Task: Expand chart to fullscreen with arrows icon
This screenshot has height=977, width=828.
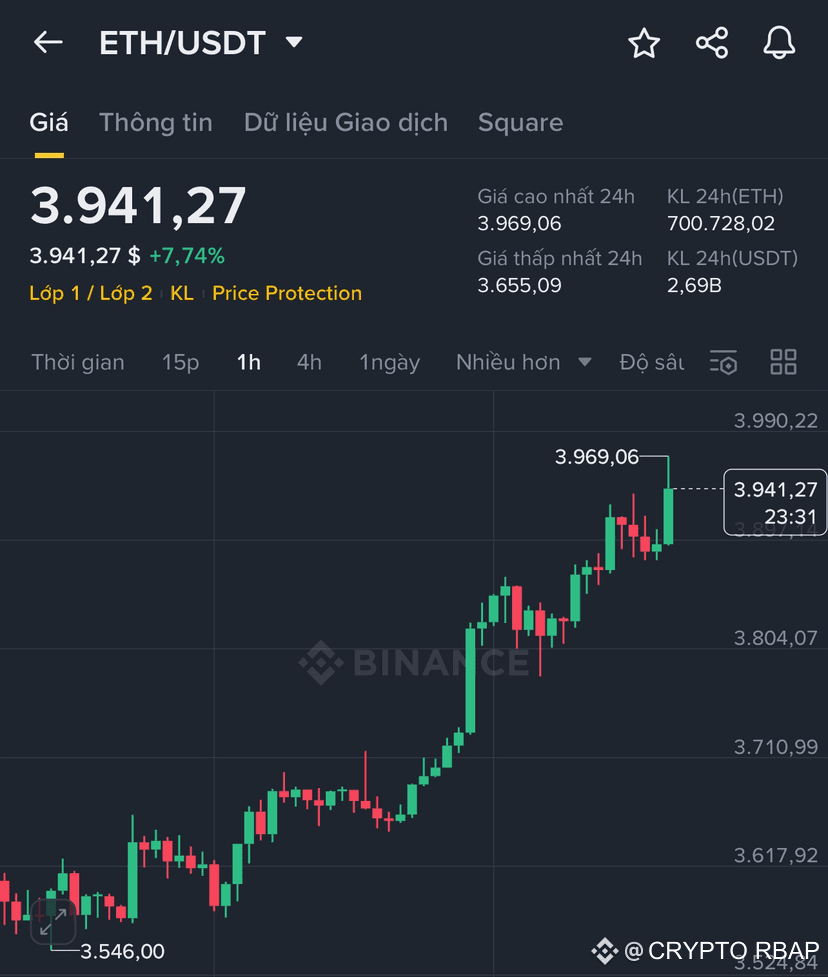Action: click(x=54, y=922)
